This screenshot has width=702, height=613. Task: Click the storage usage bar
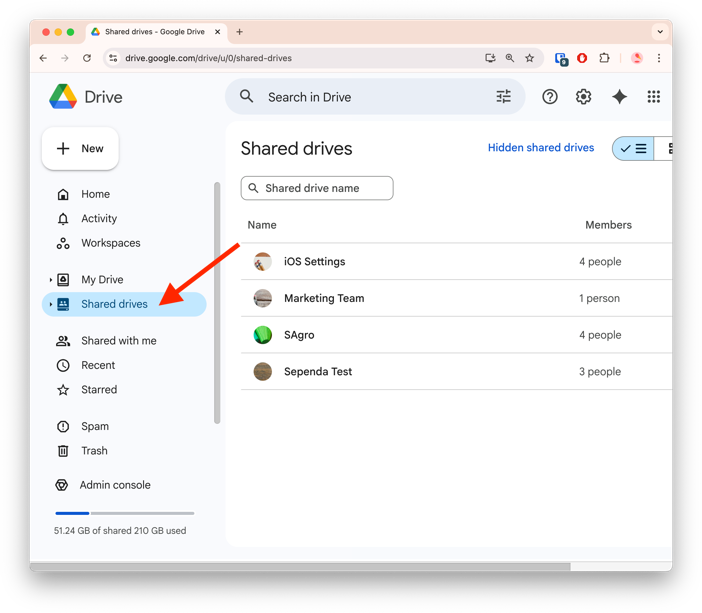[124, 513]
